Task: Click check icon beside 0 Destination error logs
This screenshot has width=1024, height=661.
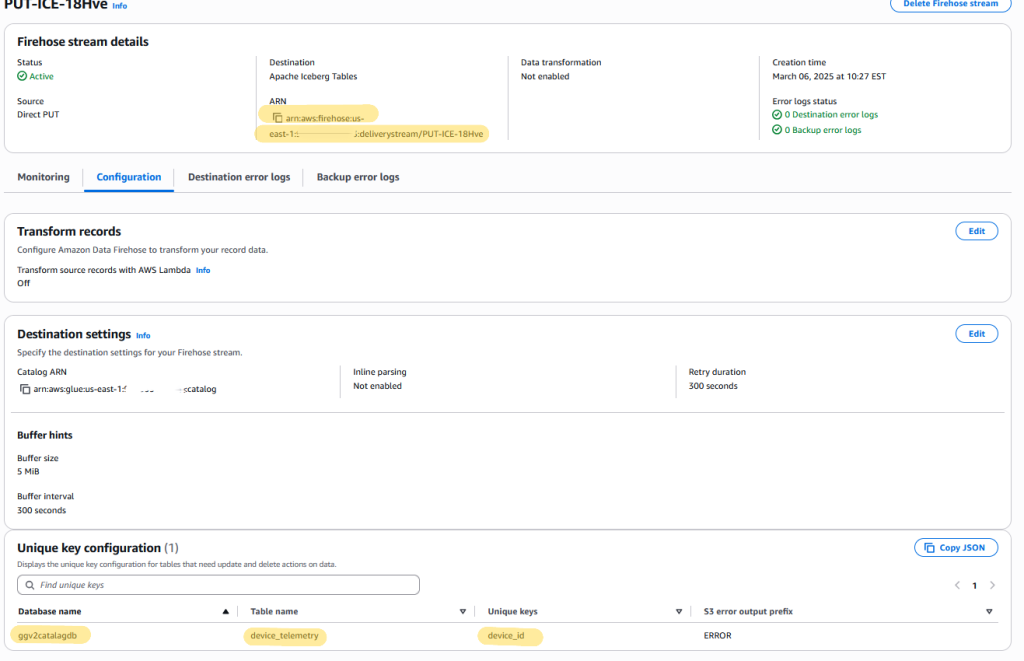Action: click(x=775, y=114)
